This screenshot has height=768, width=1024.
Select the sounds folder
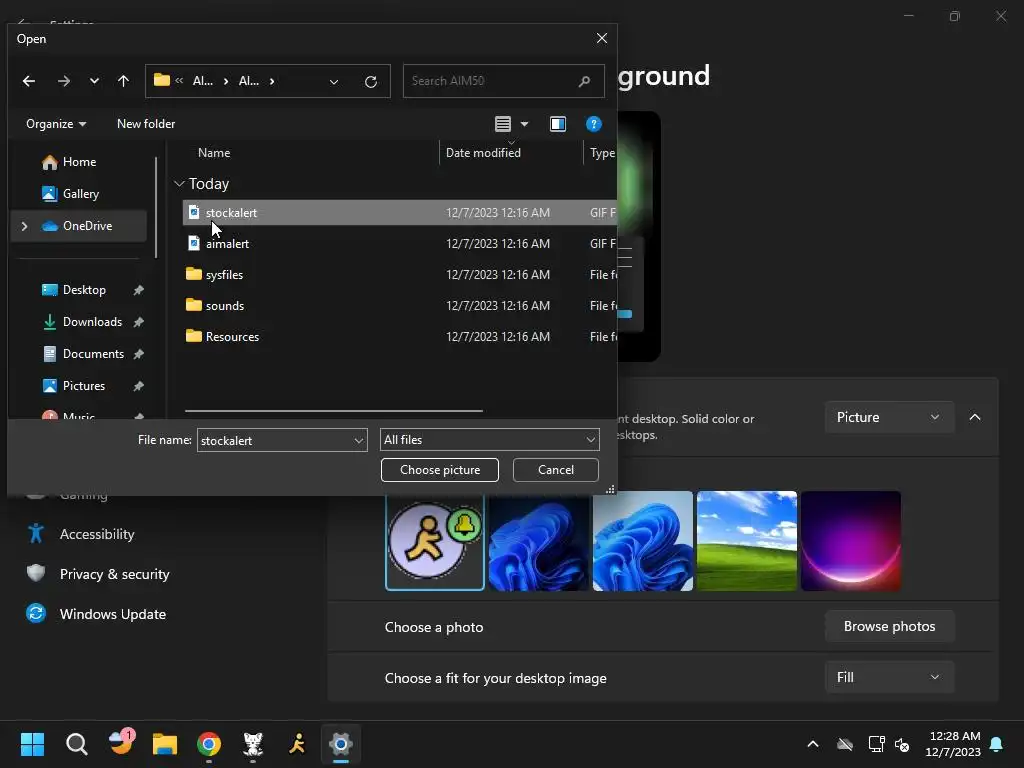coord(400,306)
